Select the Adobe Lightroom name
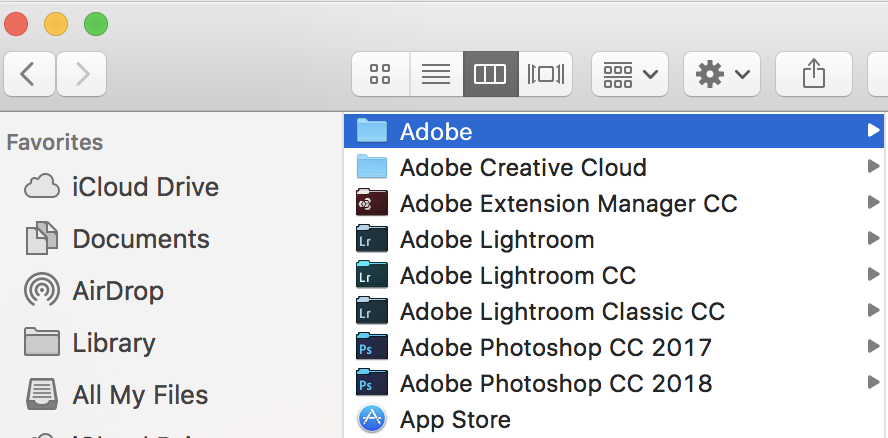 [497, 240]
